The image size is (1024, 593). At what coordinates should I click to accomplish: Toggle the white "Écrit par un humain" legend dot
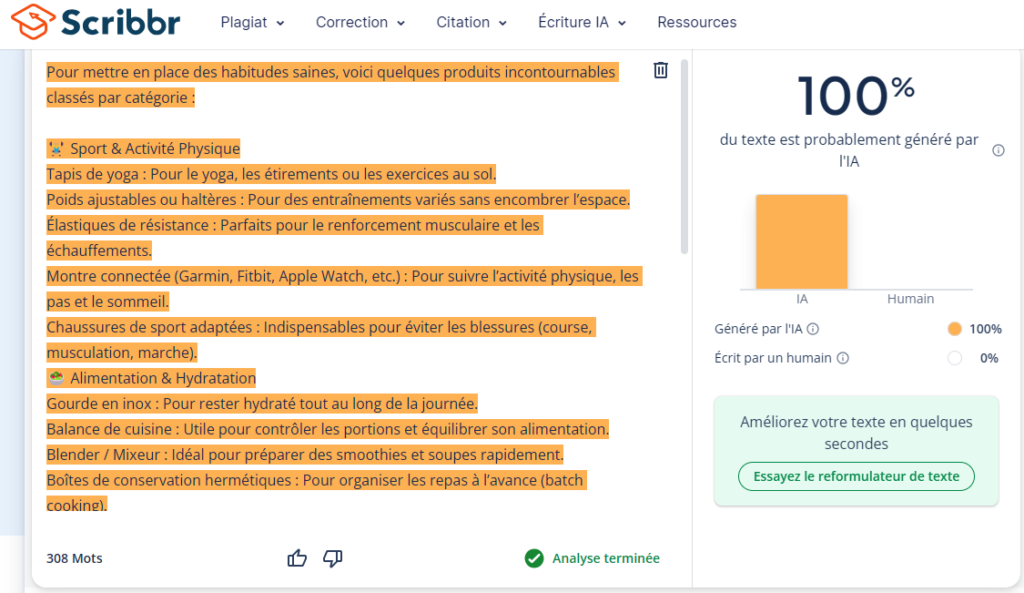pyautogui.click(x=954, y=358)
